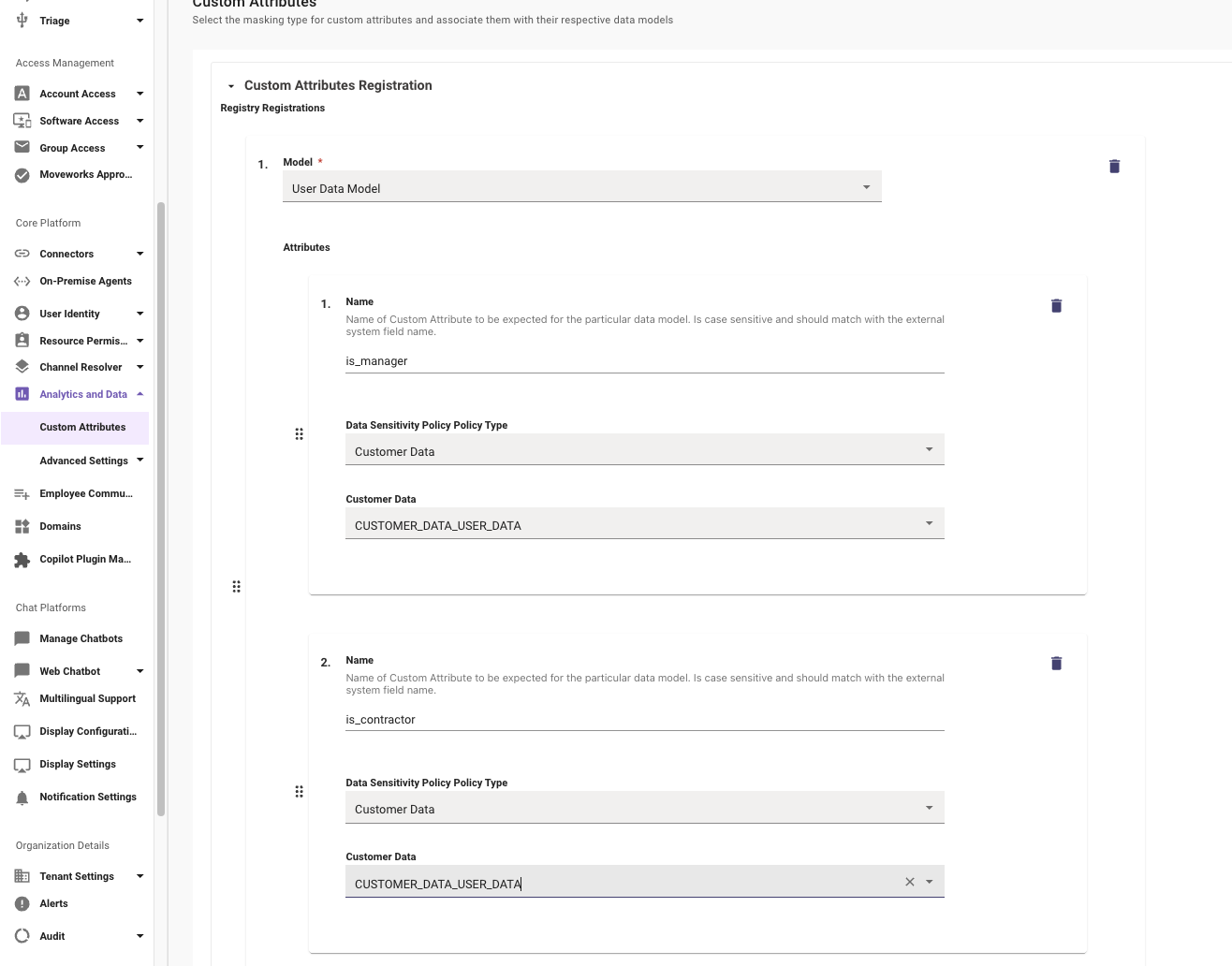Click the Analytics and Data chart icon

click(22, 394)
